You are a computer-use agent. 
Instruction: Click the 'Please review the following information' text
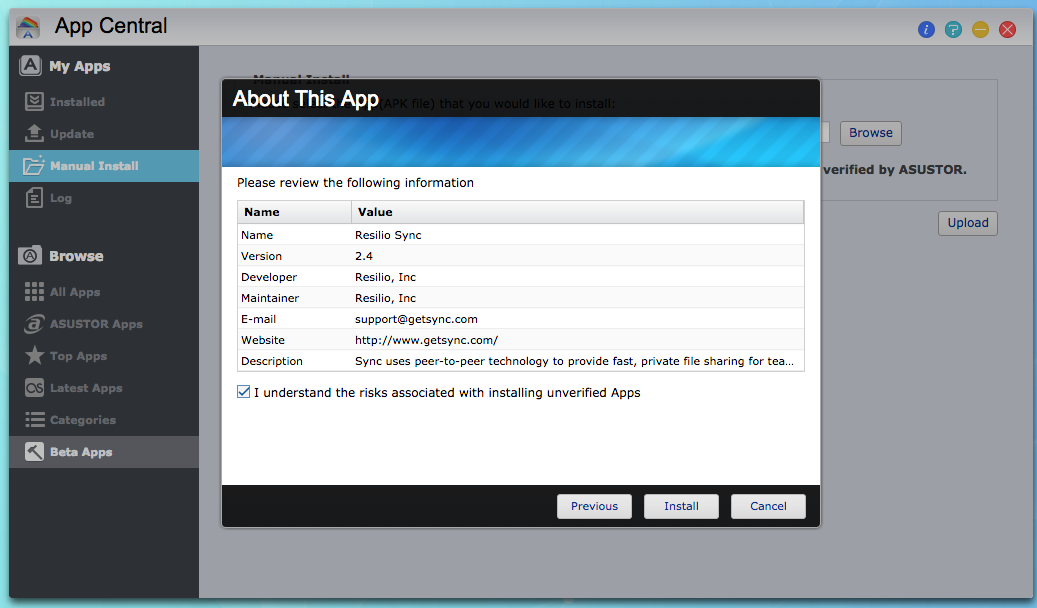(355, 183)
